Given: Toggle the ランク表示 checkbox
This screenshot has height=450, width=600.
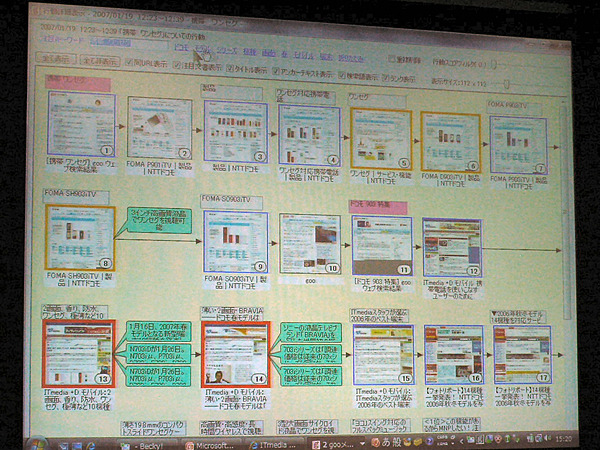Looking at the screenshot, I should [386, 78].
